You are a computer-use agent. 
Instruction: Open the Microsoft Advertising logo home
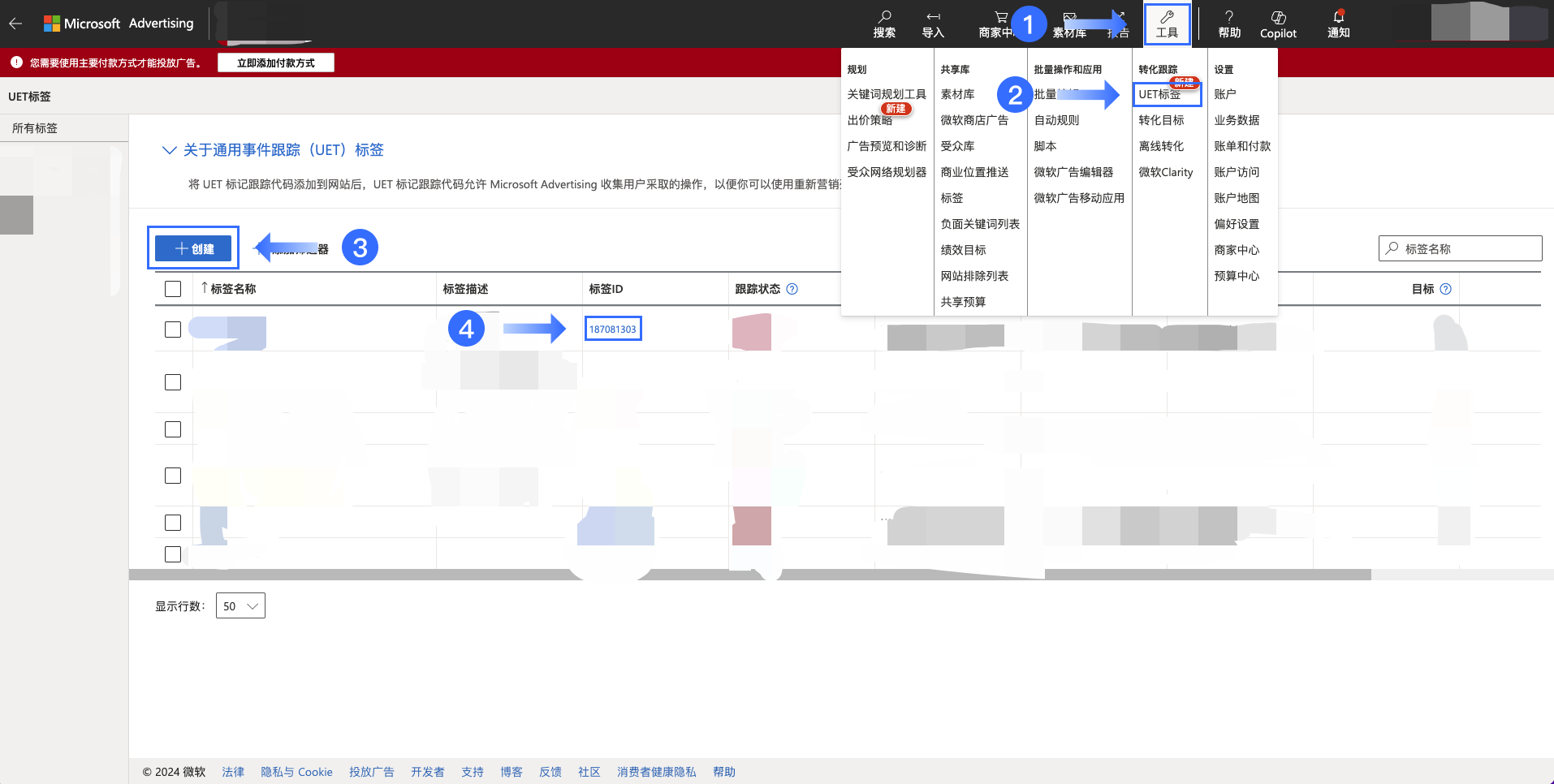119,24
